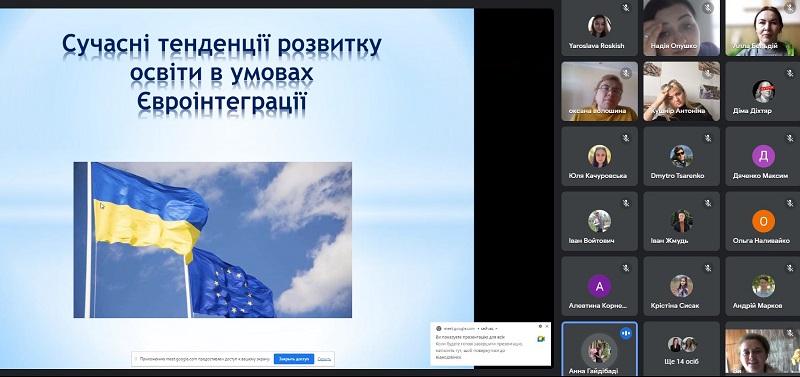Screen dimensions: 800x377
Task: Click muted mic icon on Dmytro Tsarenko tile
Action: click(708, 138)
